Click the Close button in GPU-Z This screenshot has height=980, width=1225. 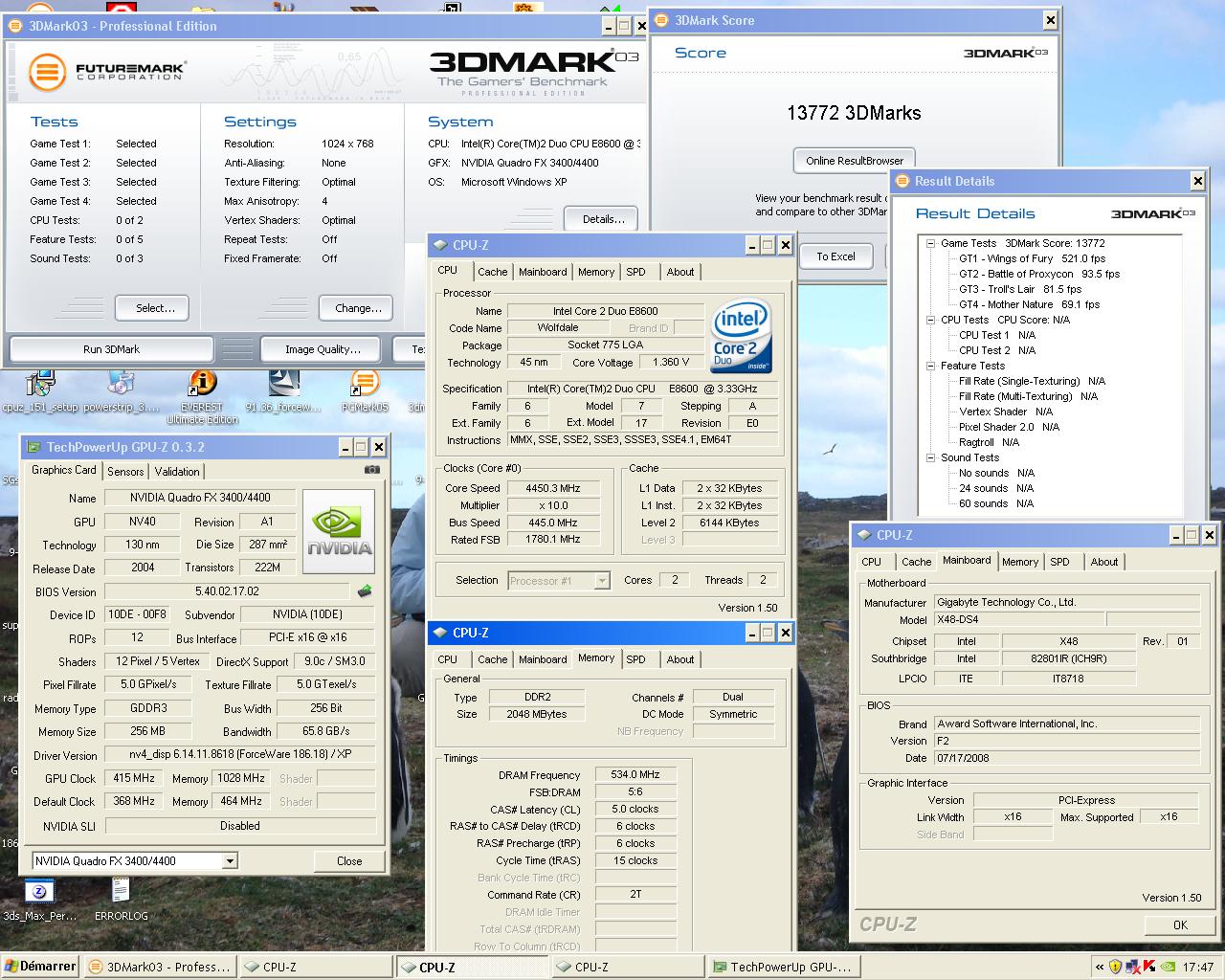coord(349,861)
